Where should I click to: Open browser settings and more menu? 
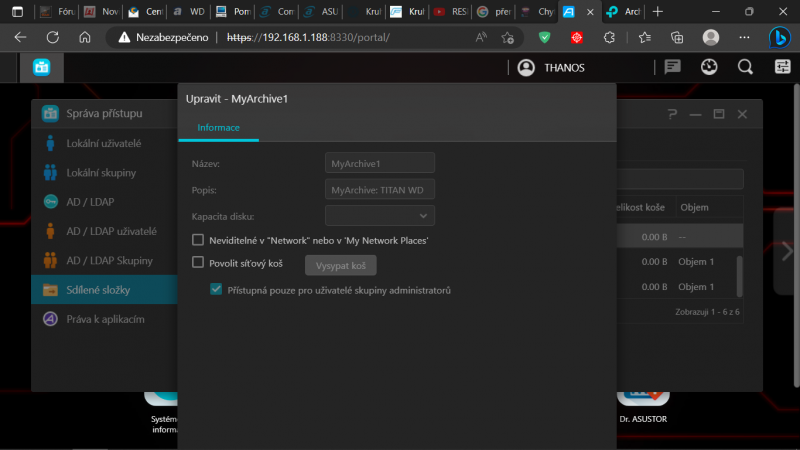(744, 37)
